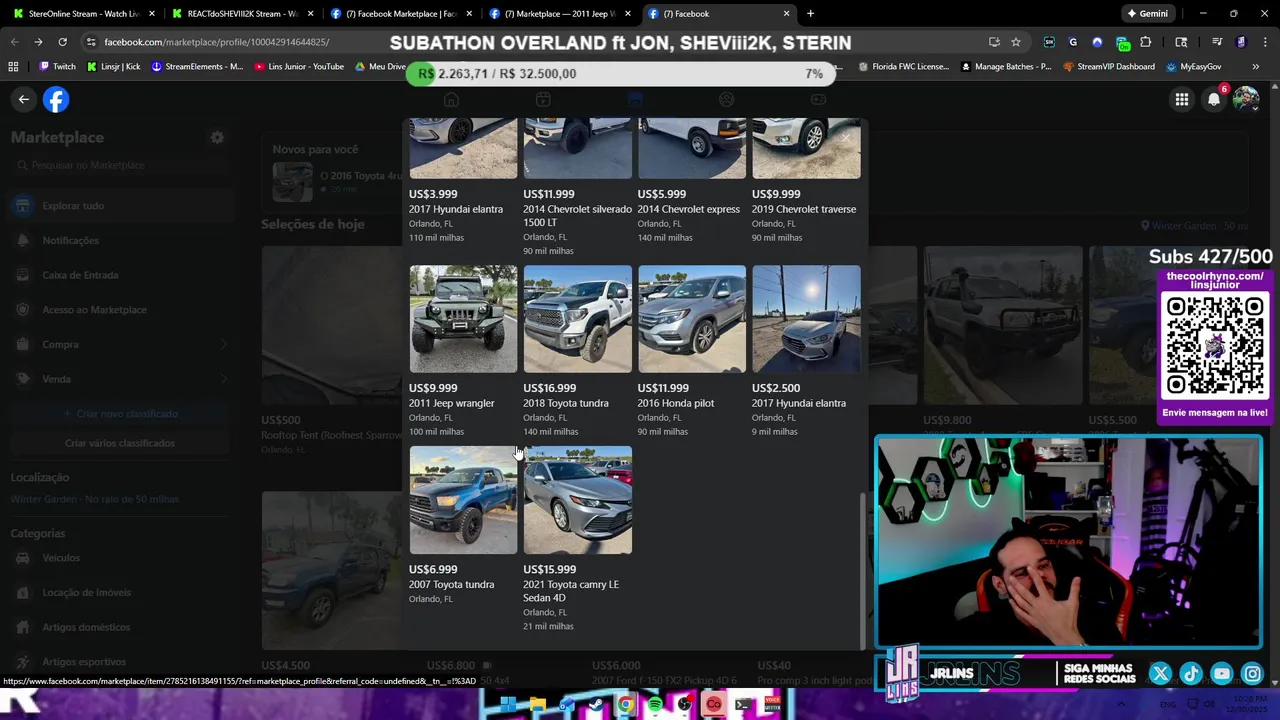
Task: Open Lins Junior - YouTube bookmark
Action: [299, 67]
